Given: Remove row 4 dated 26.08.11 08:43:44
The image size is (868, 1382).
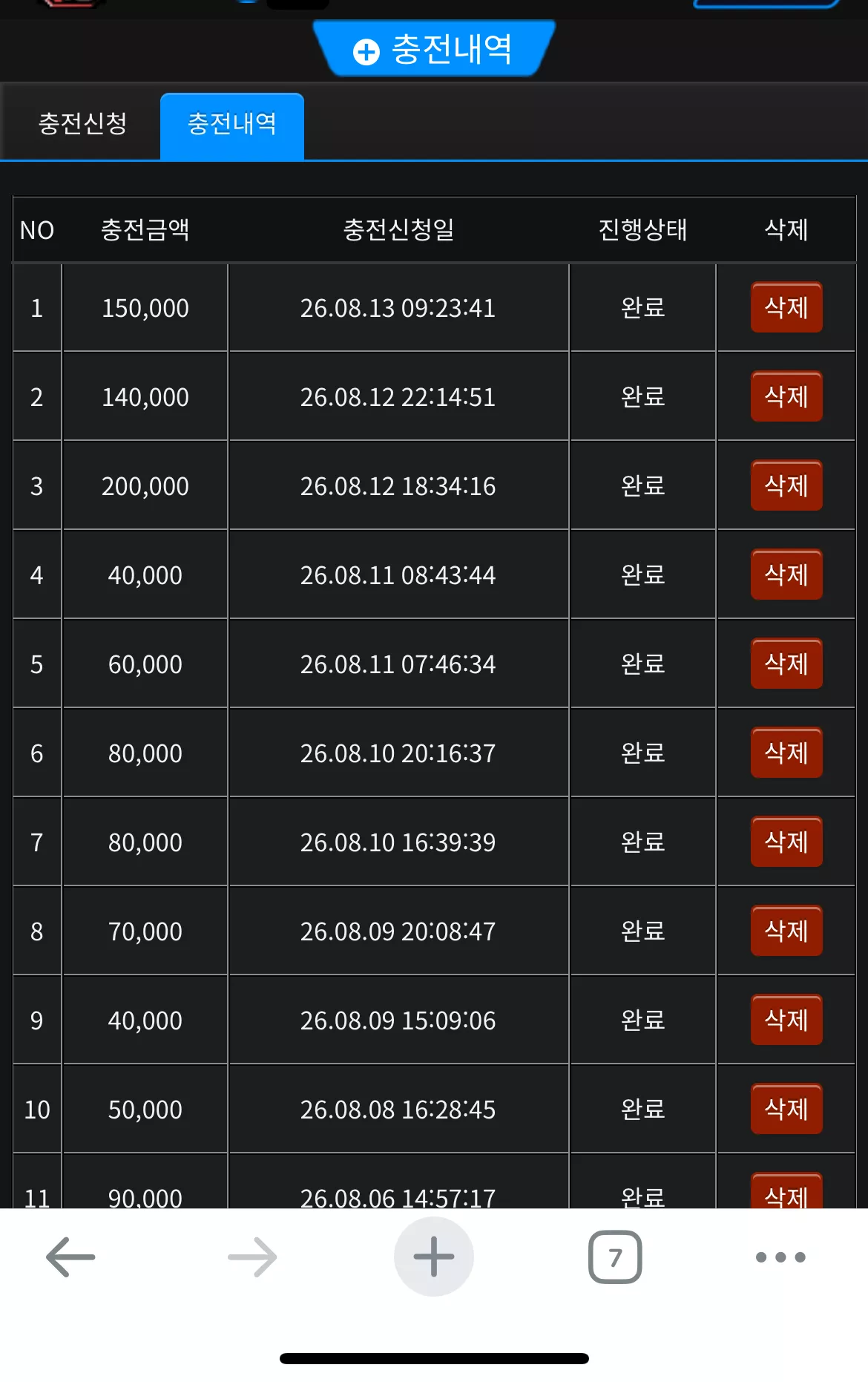Looking at the screenshot, I should click(786, 574).
